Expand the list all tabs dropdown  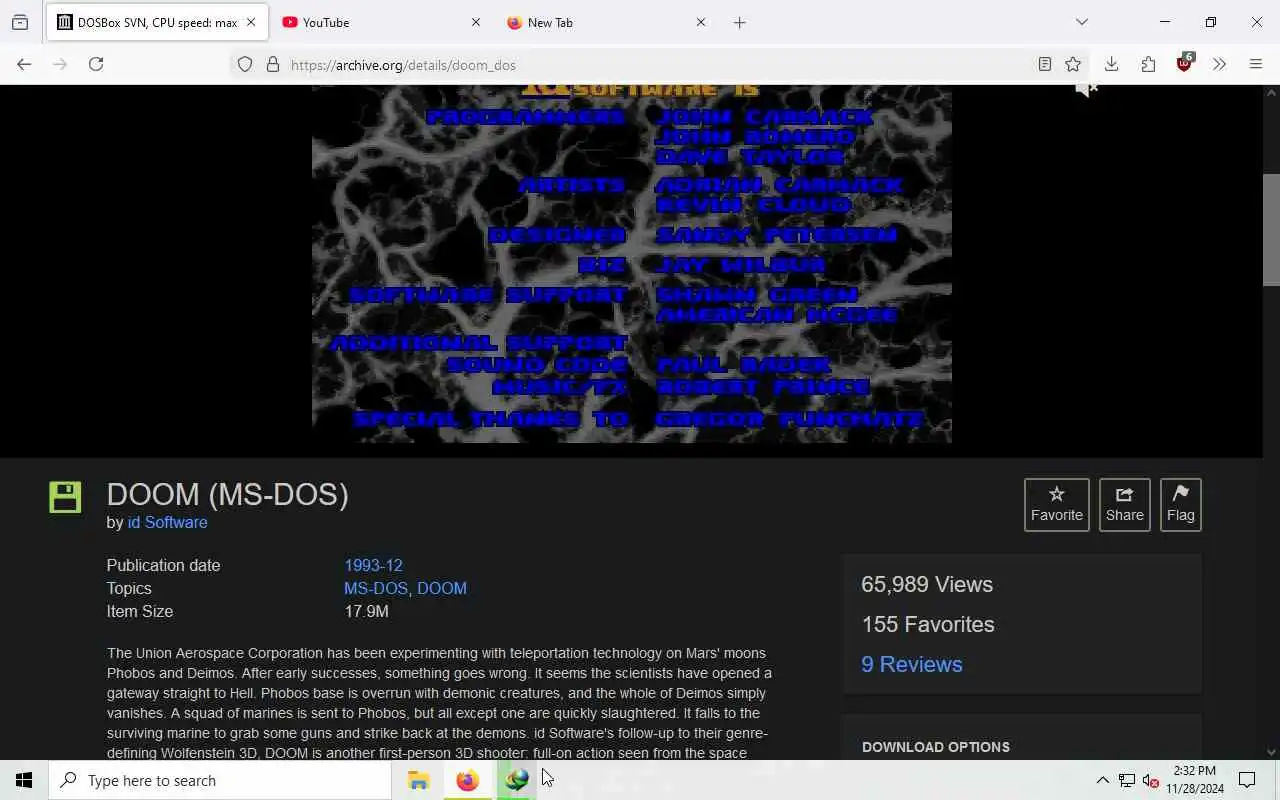pos(1082,22)
